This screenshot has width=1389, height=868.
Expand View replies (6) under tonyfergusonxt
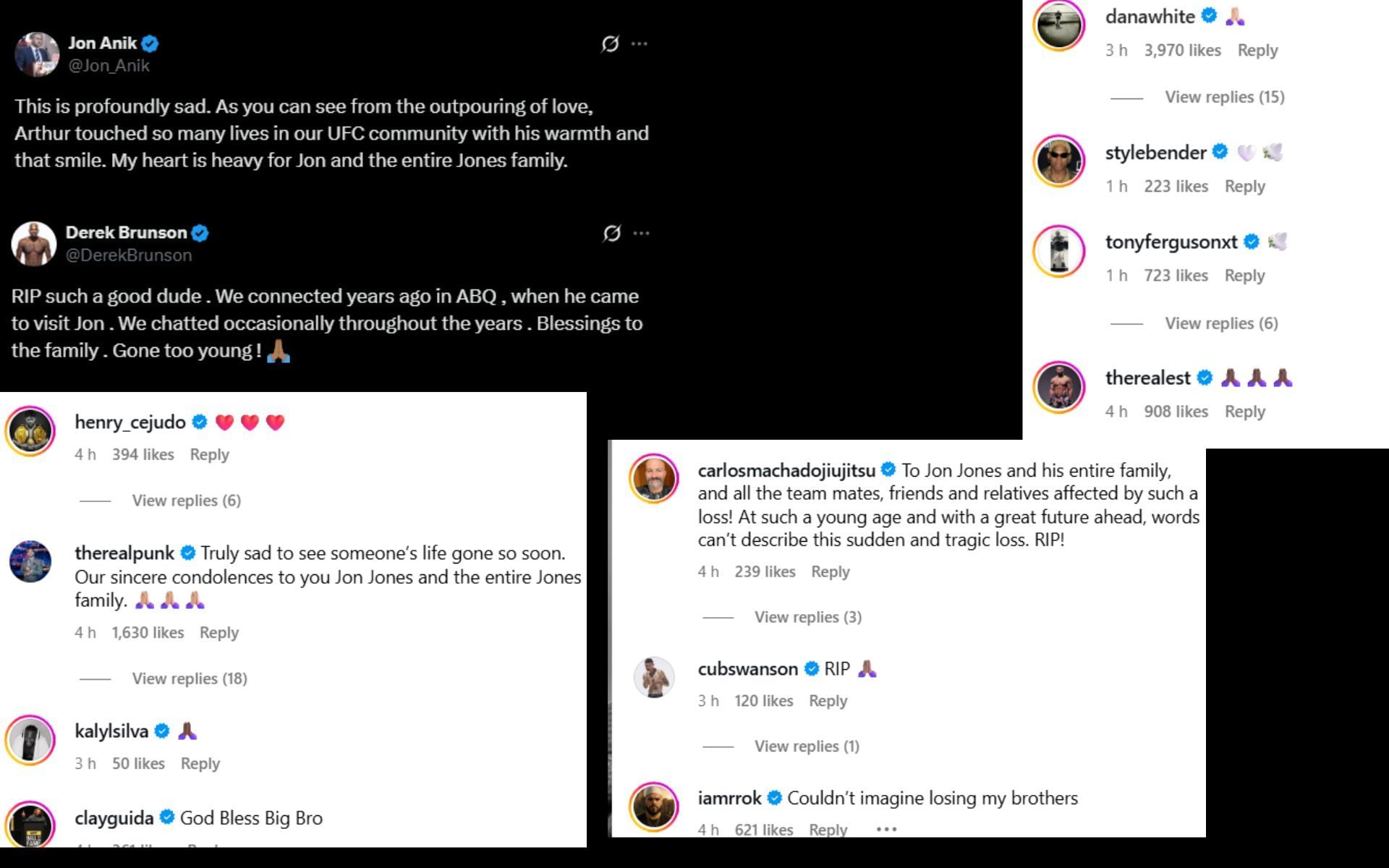(1221, 323)
